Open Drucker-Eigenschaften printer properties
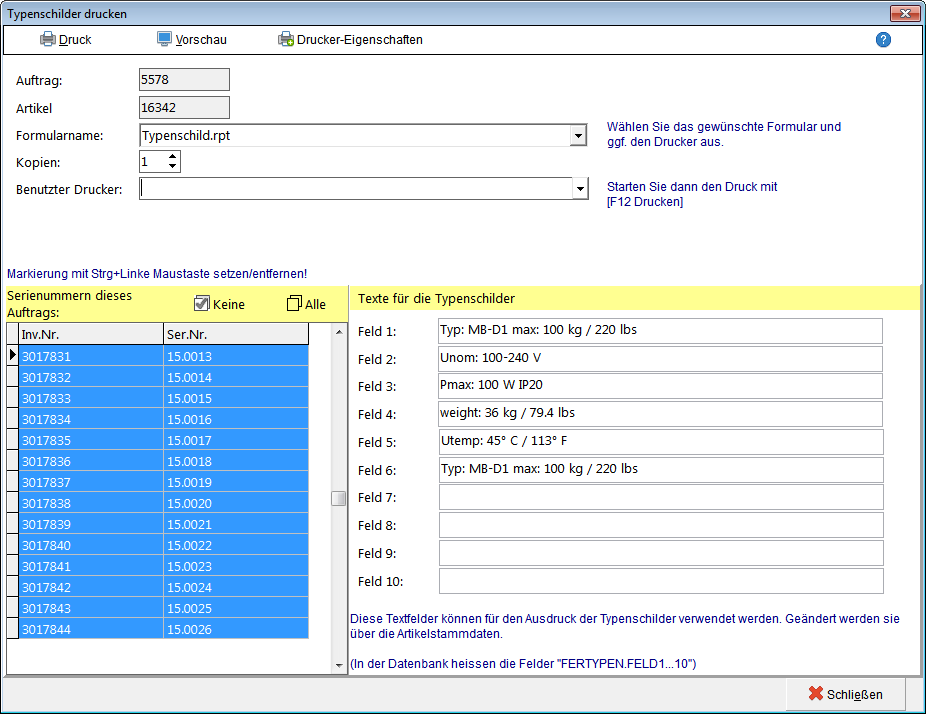926x714 pixels. [350, 40]
